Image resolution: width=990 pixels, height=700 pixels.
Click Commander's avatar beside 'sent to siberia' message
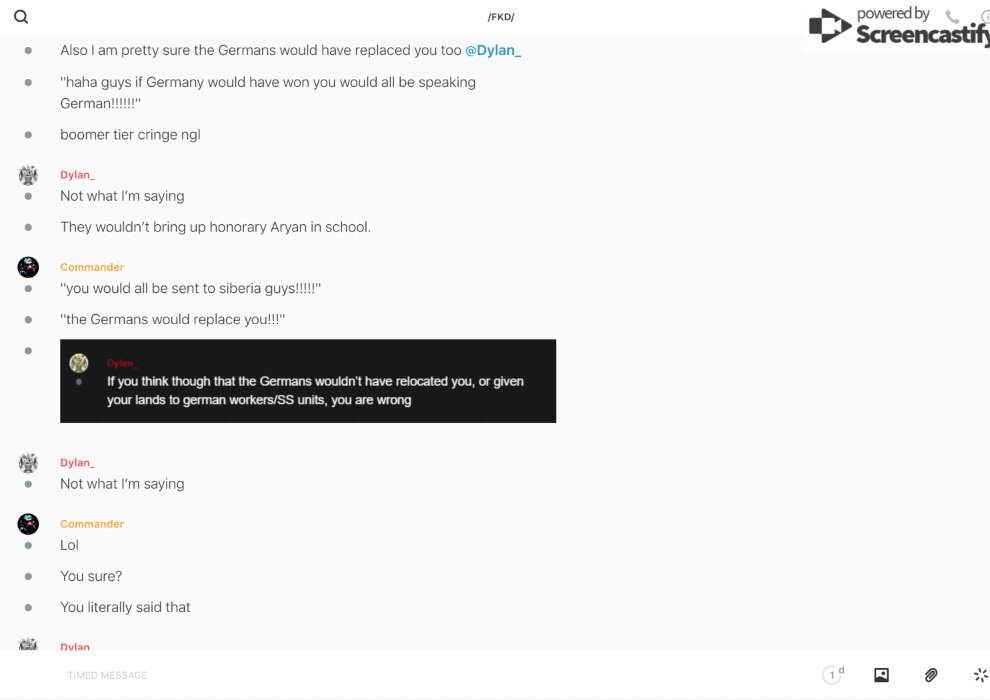click(28, 267)
